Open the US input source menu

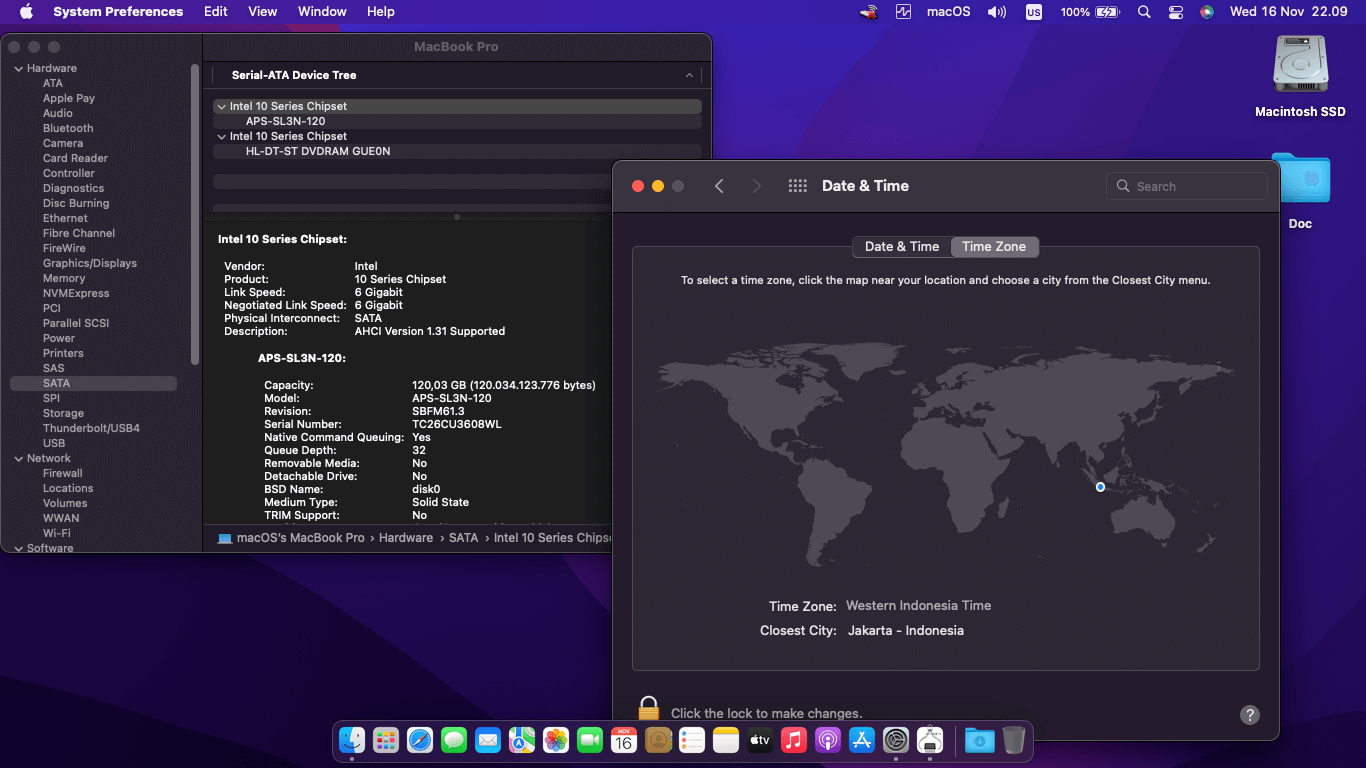pos(1034,12)
